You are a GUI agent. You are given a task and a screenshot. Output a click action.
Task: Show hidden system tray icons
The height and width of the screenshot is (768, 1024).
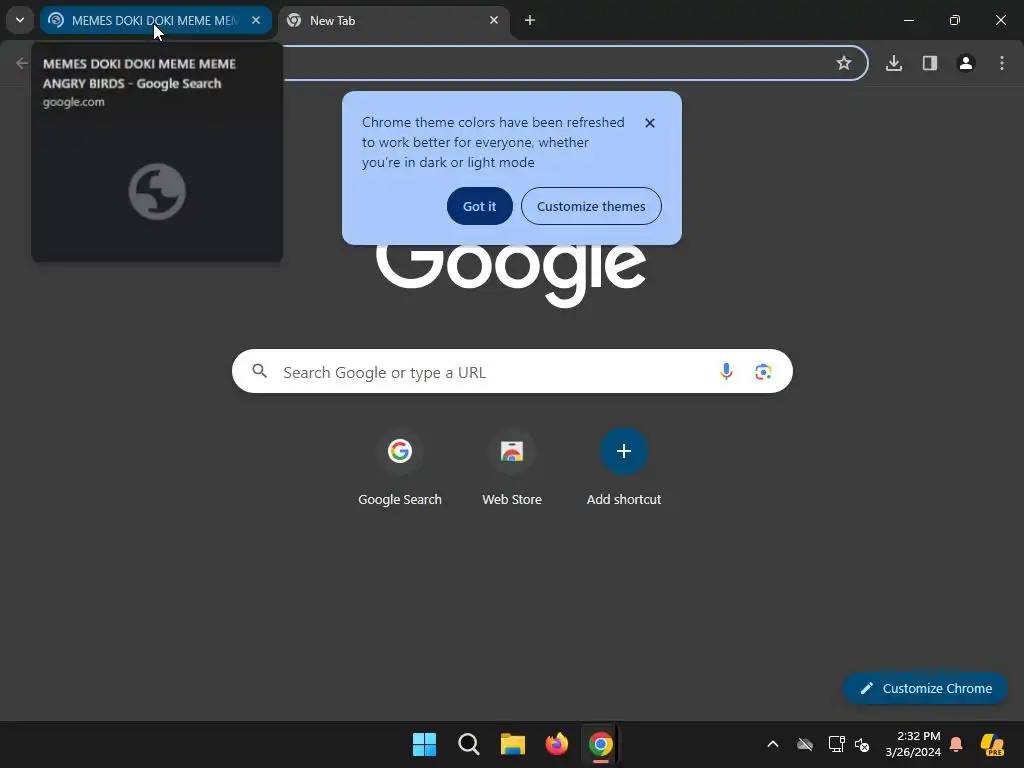(773, 744)
